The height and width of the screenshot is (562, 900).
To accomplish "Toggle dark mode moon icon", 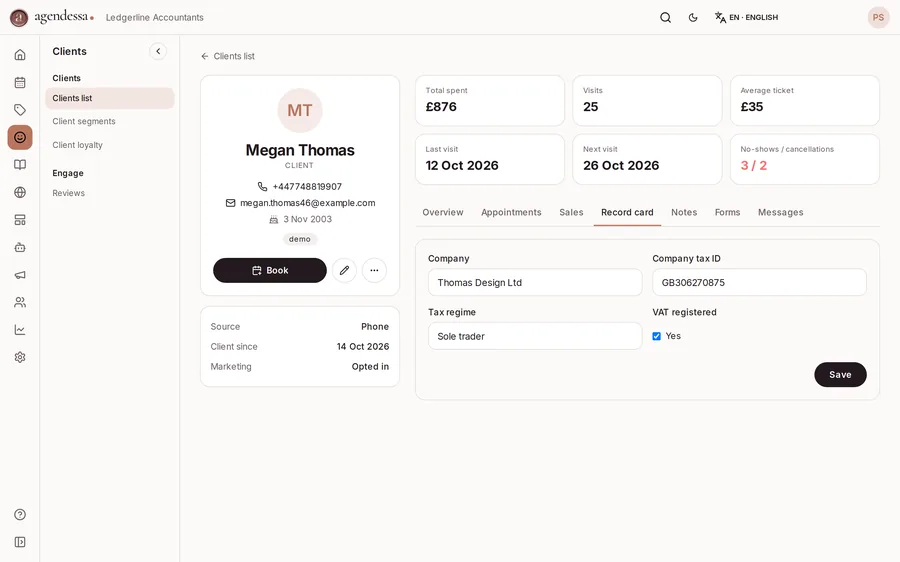I will [693, 17].
